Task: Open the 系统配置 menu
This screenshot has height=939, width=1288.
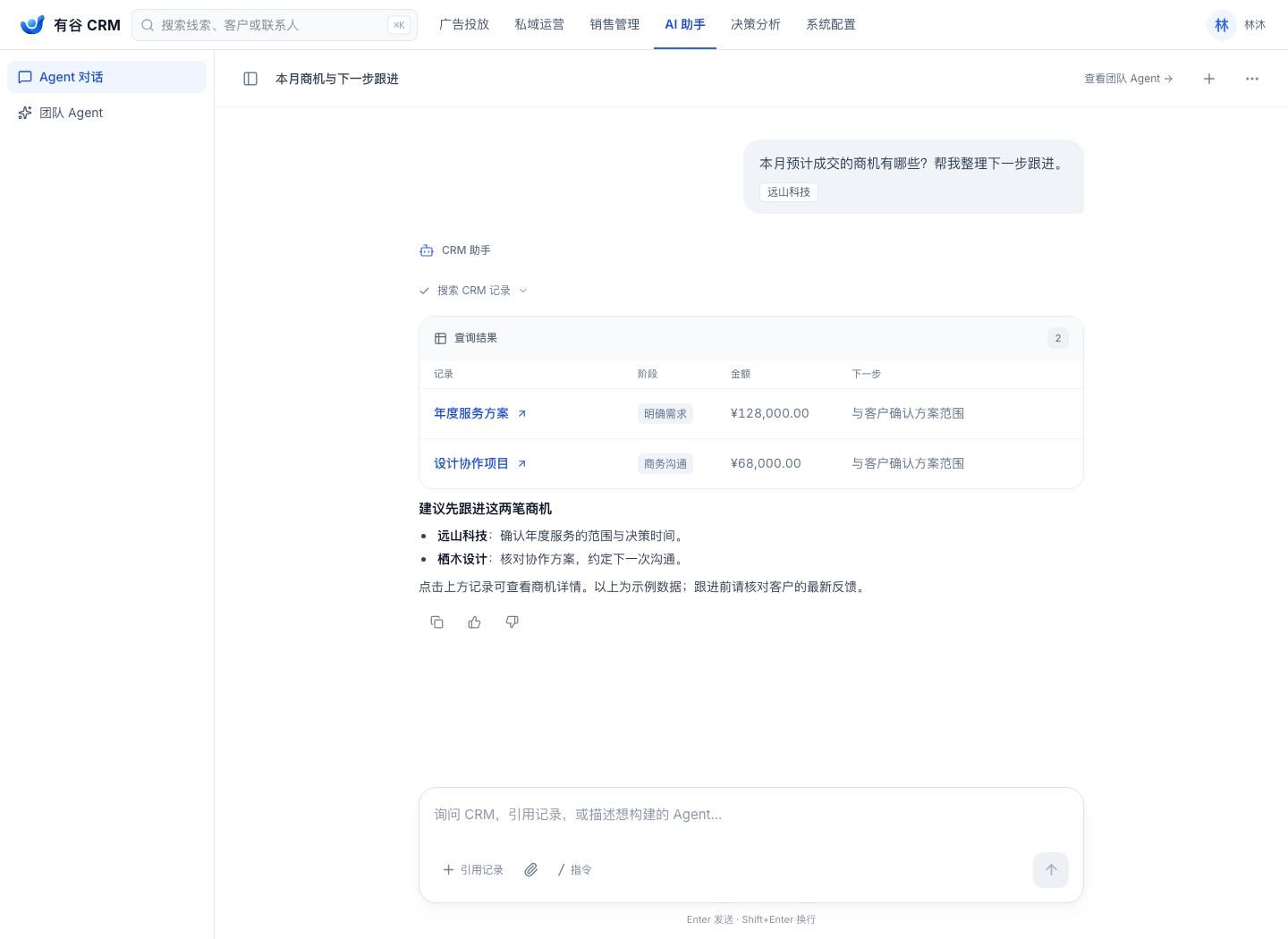Action: (831, 25)
